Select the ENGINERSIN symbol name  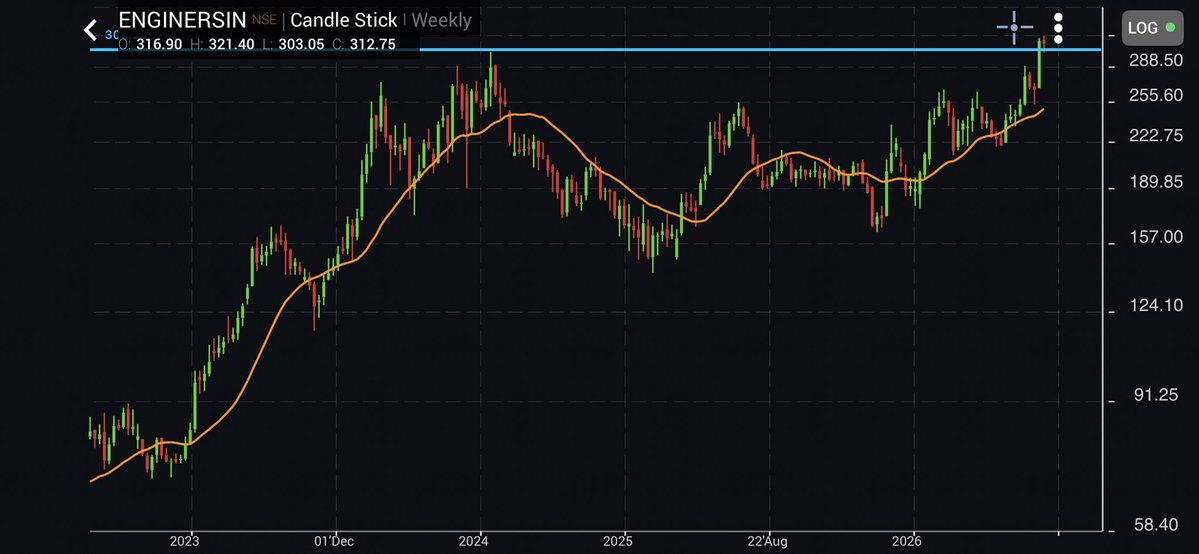pos(183,20)
